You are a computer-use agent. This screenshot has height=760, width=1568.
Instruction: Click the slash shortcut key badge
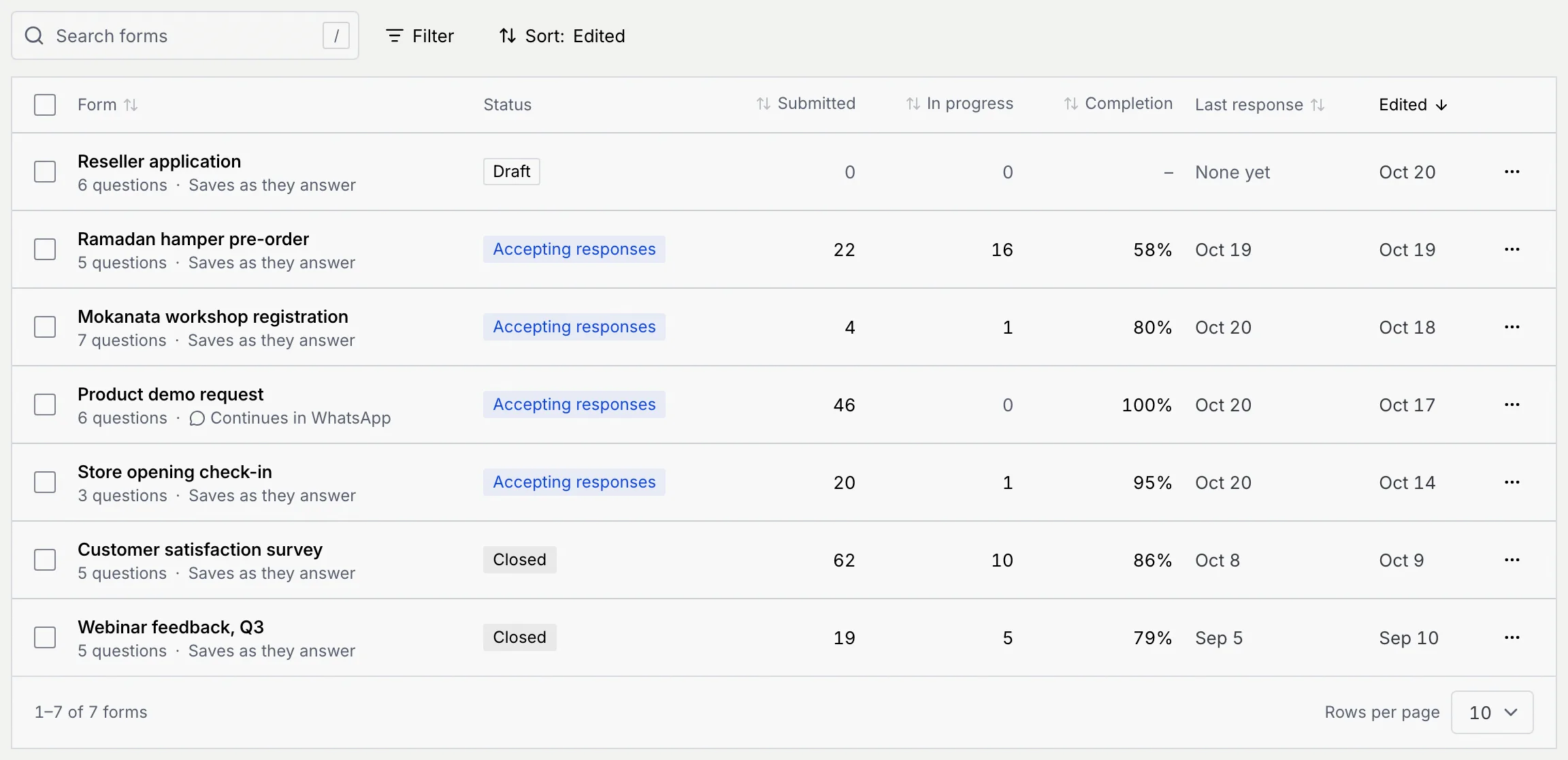pyautogui.click(x=336, y=35)
